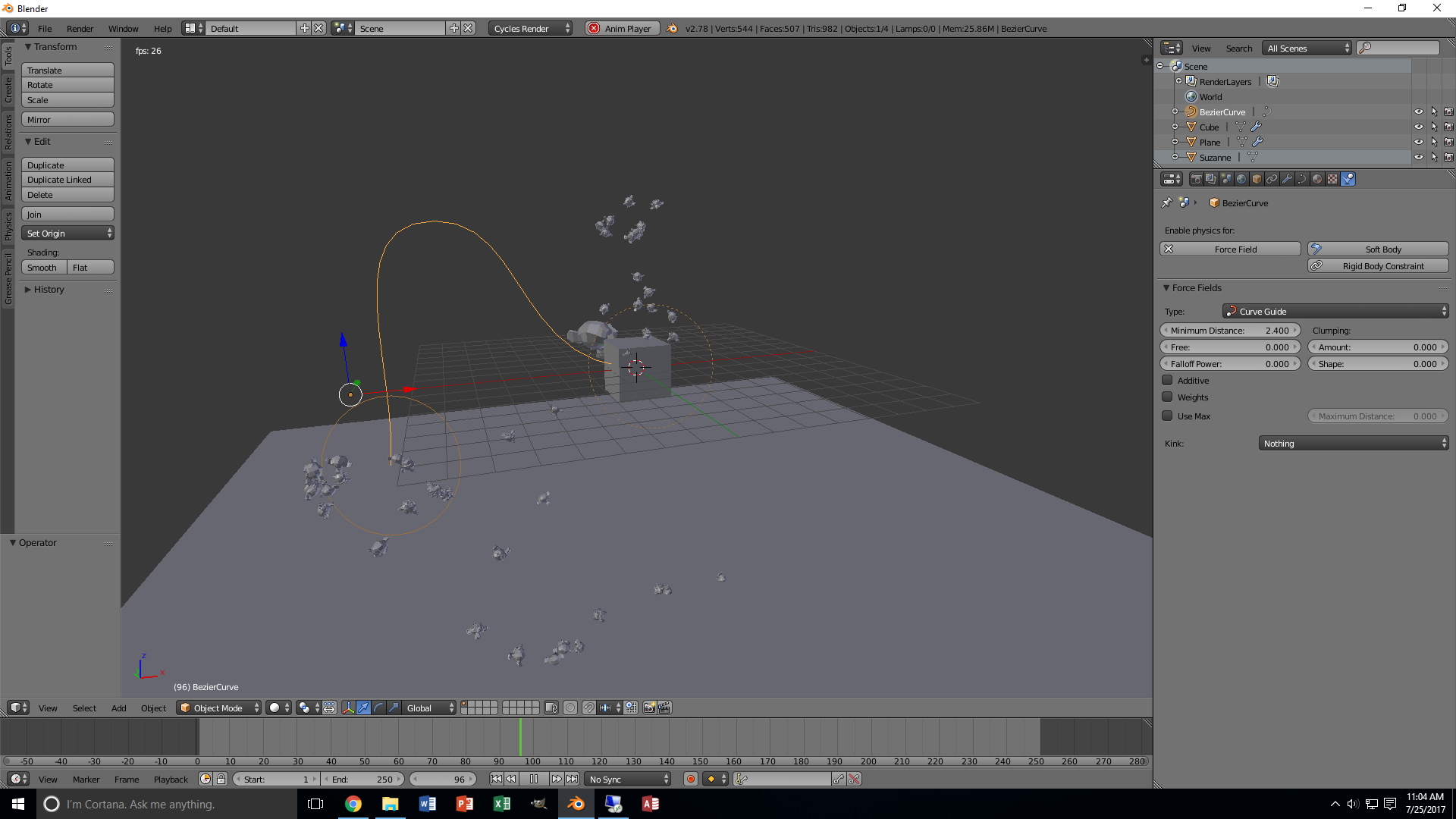Screen dimensions: 1456x819
Task: Enable the Additive checkbox
Action: point(1168,381)
